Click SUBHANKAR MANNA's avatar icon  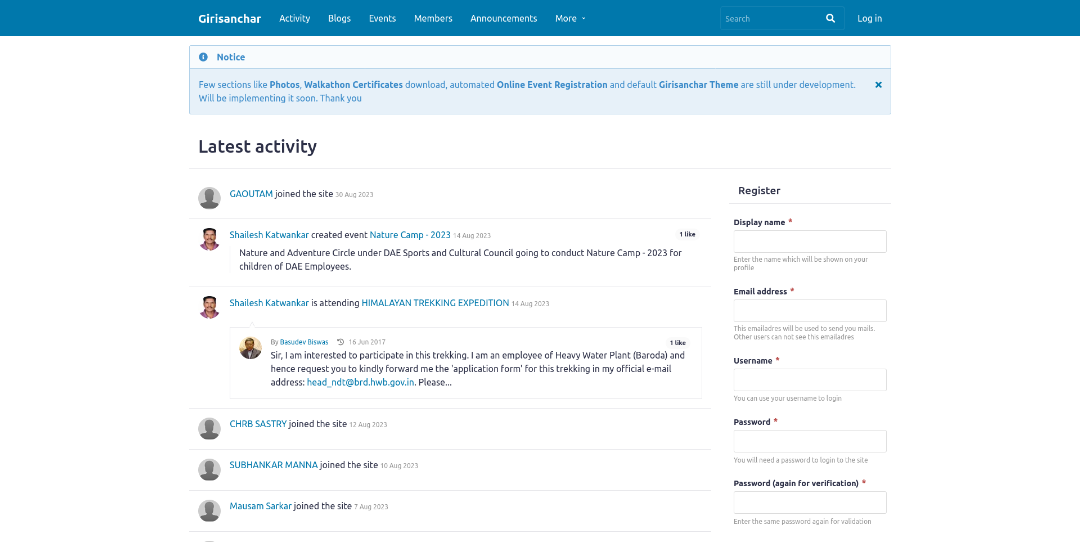coord(209,469)
